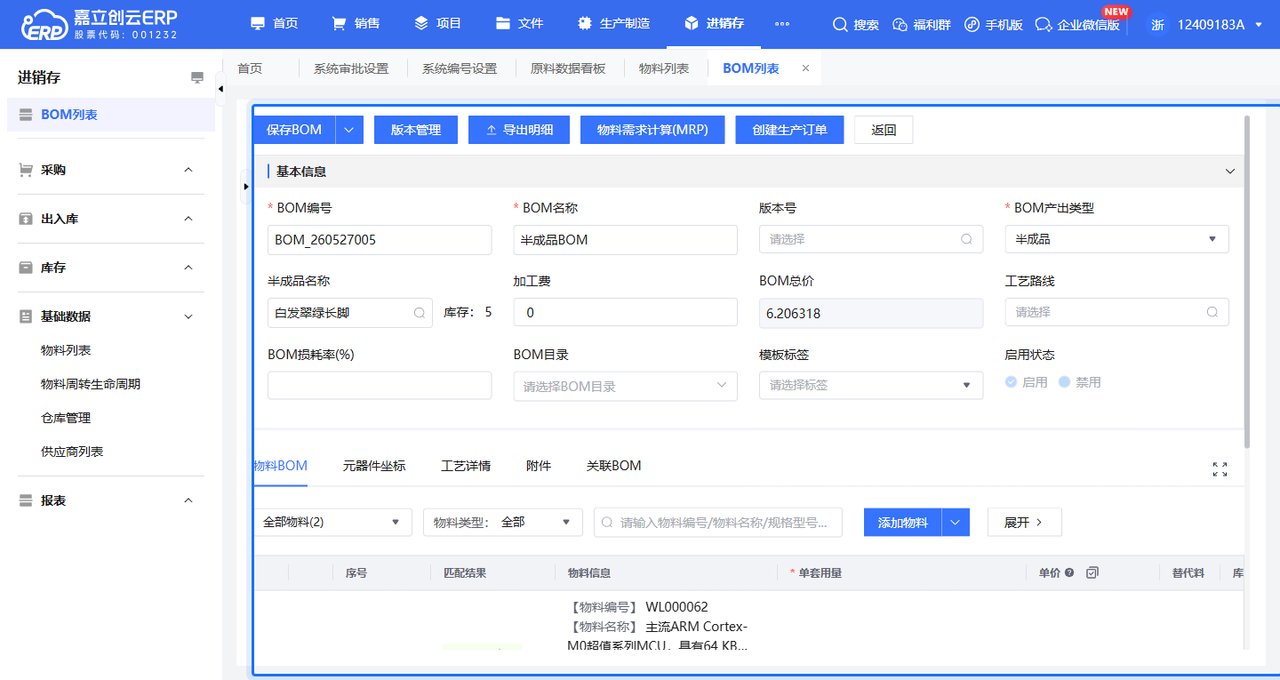Click search icon in 版本号 field
Viewport: 1280px width, 680px height.
(x=966, y=240)
